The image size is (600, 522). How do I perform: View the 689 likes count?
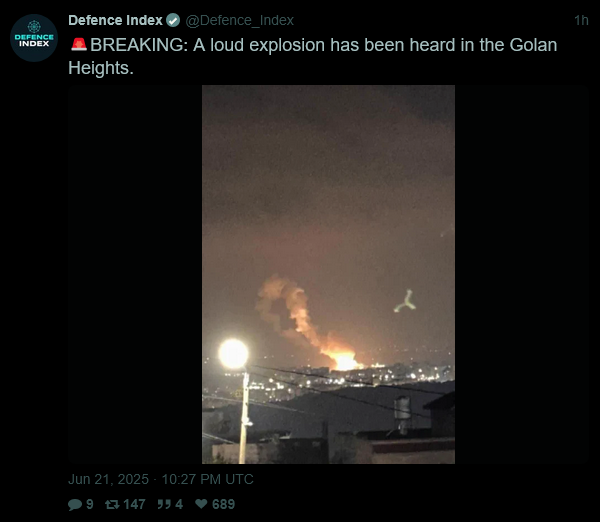(x=223, y=504)
